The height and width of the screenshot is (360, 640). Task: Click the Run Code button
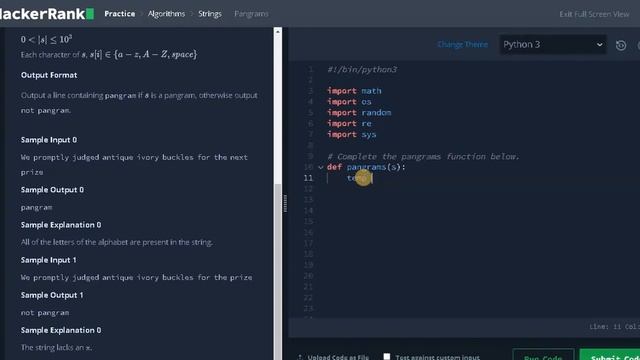point(543,355)
